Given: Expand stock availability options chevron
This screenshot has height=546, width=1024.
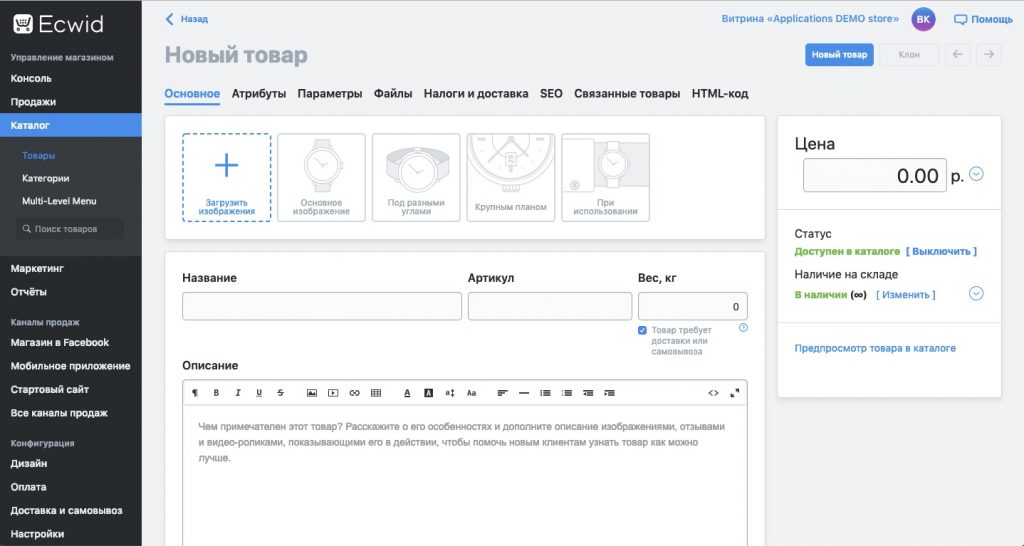Looking at the screenshot, I should [976, 293].
